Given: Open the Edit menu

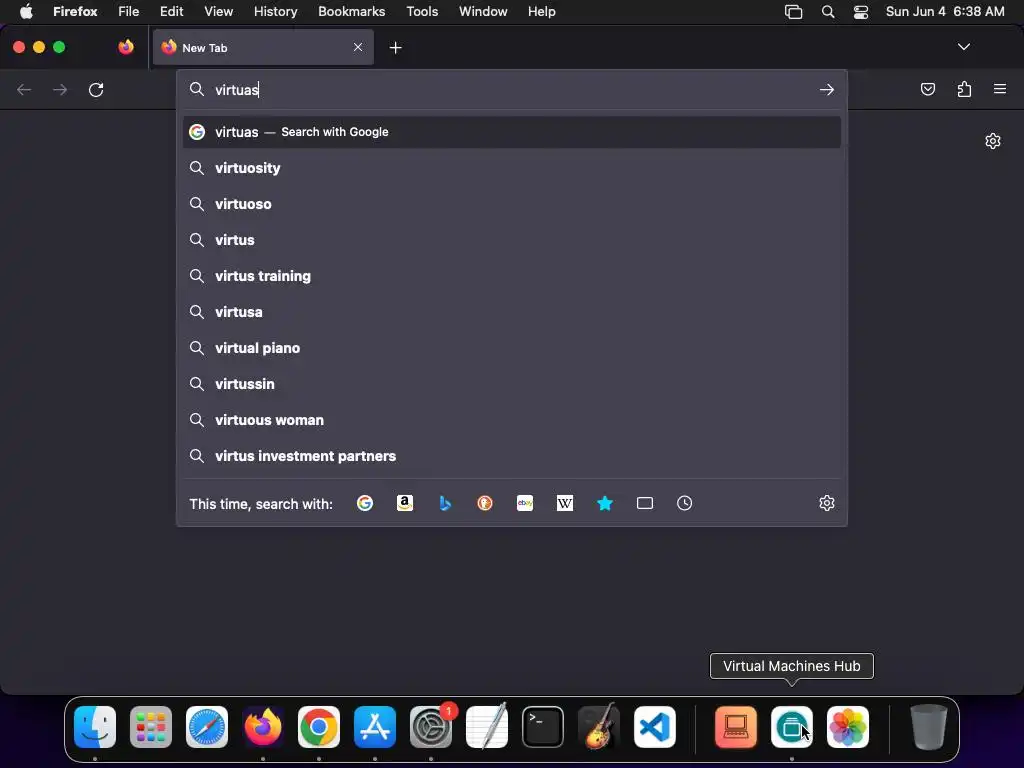Looking at the screenshot, I should click(171, 12).
